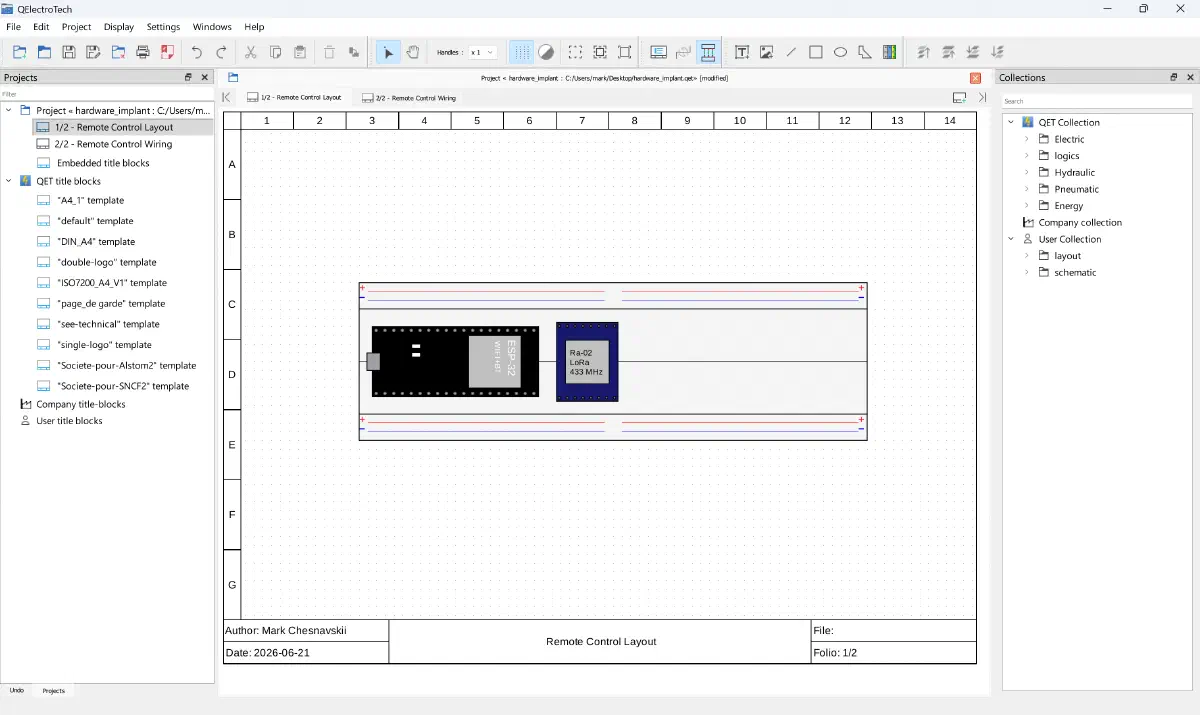Image resolution: width=1200 pixels, height=715 pixels.
Task: Close the project with the red X button
Action: pos(975,77)
